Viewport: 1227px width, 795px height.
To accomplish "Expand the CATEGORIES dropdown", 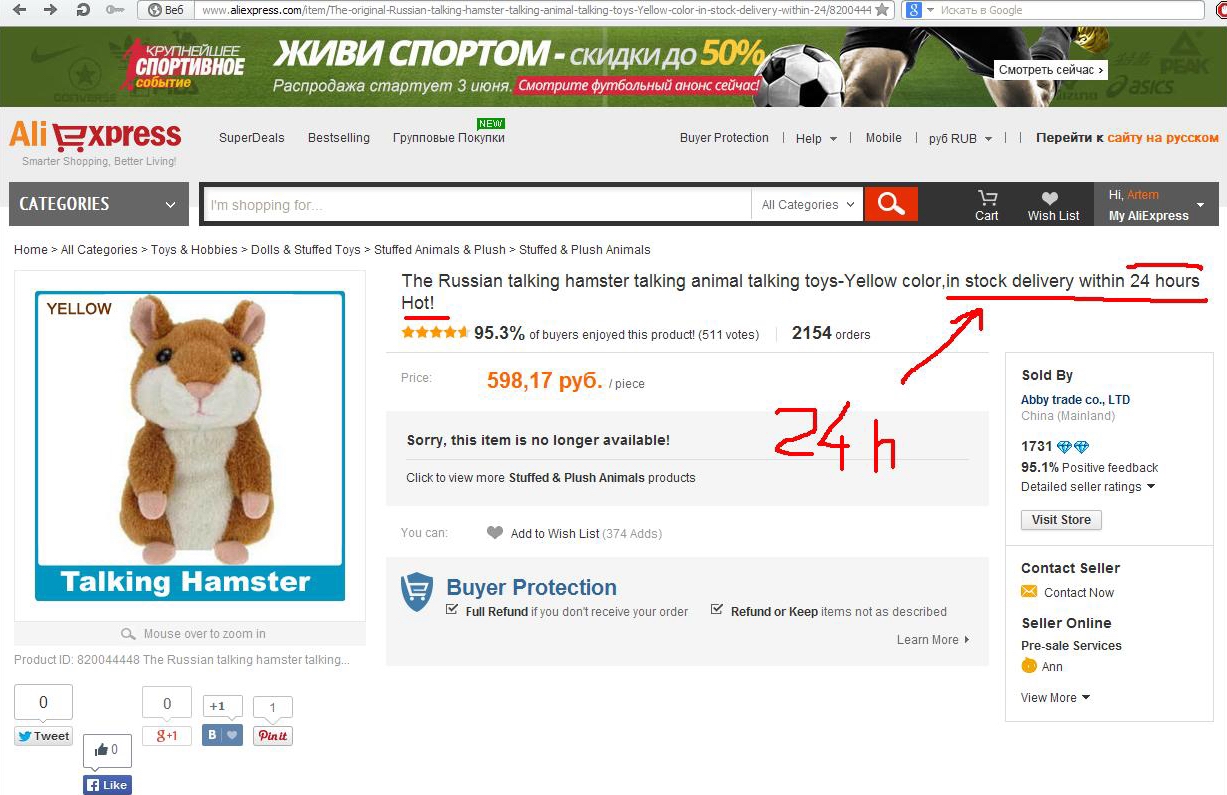I will point(98,204).
